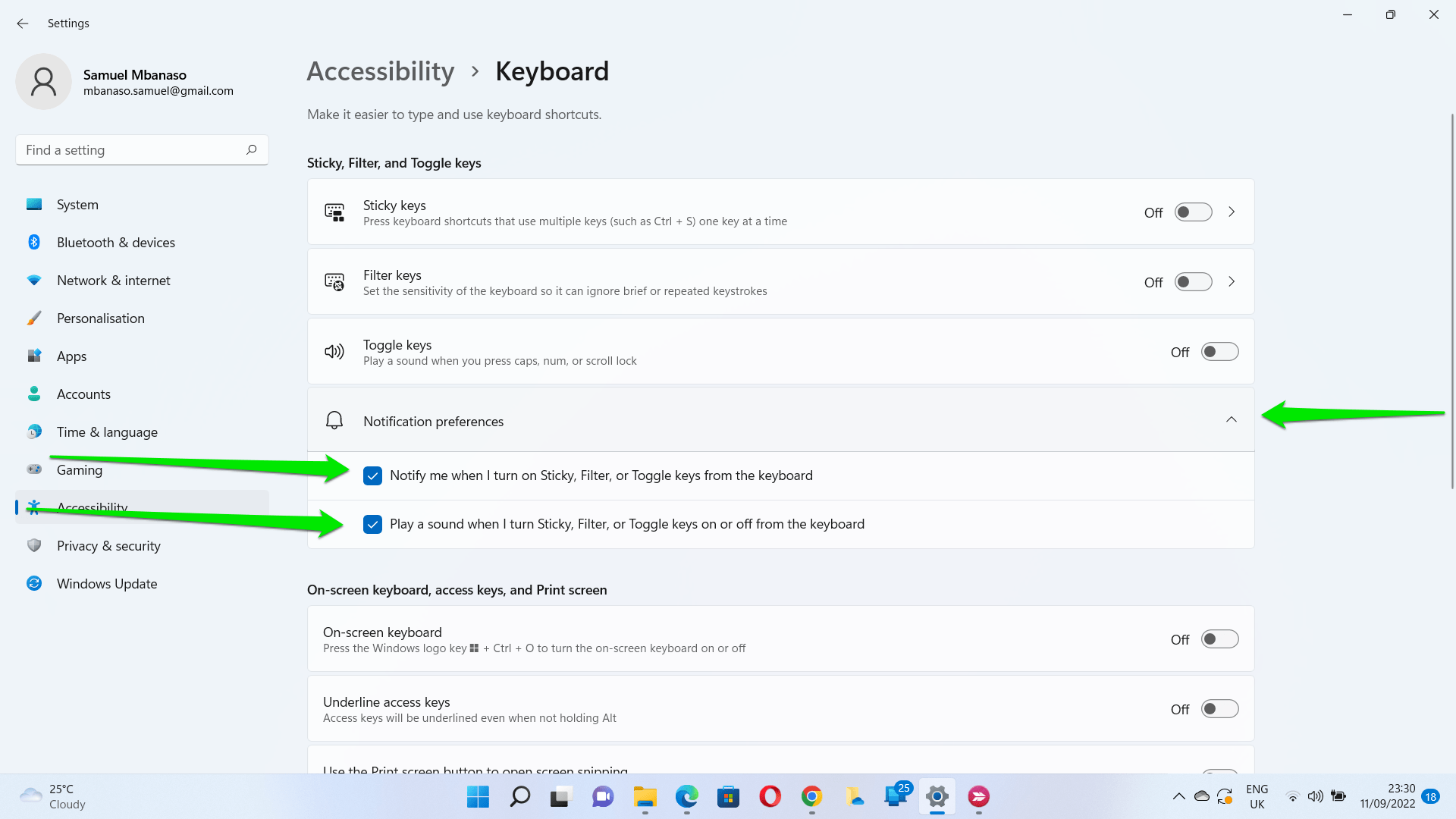This screenshot has width=1456, height=819.
Task: Click the Bluetooth & devices sidebar icon
Action: (34, 242)
